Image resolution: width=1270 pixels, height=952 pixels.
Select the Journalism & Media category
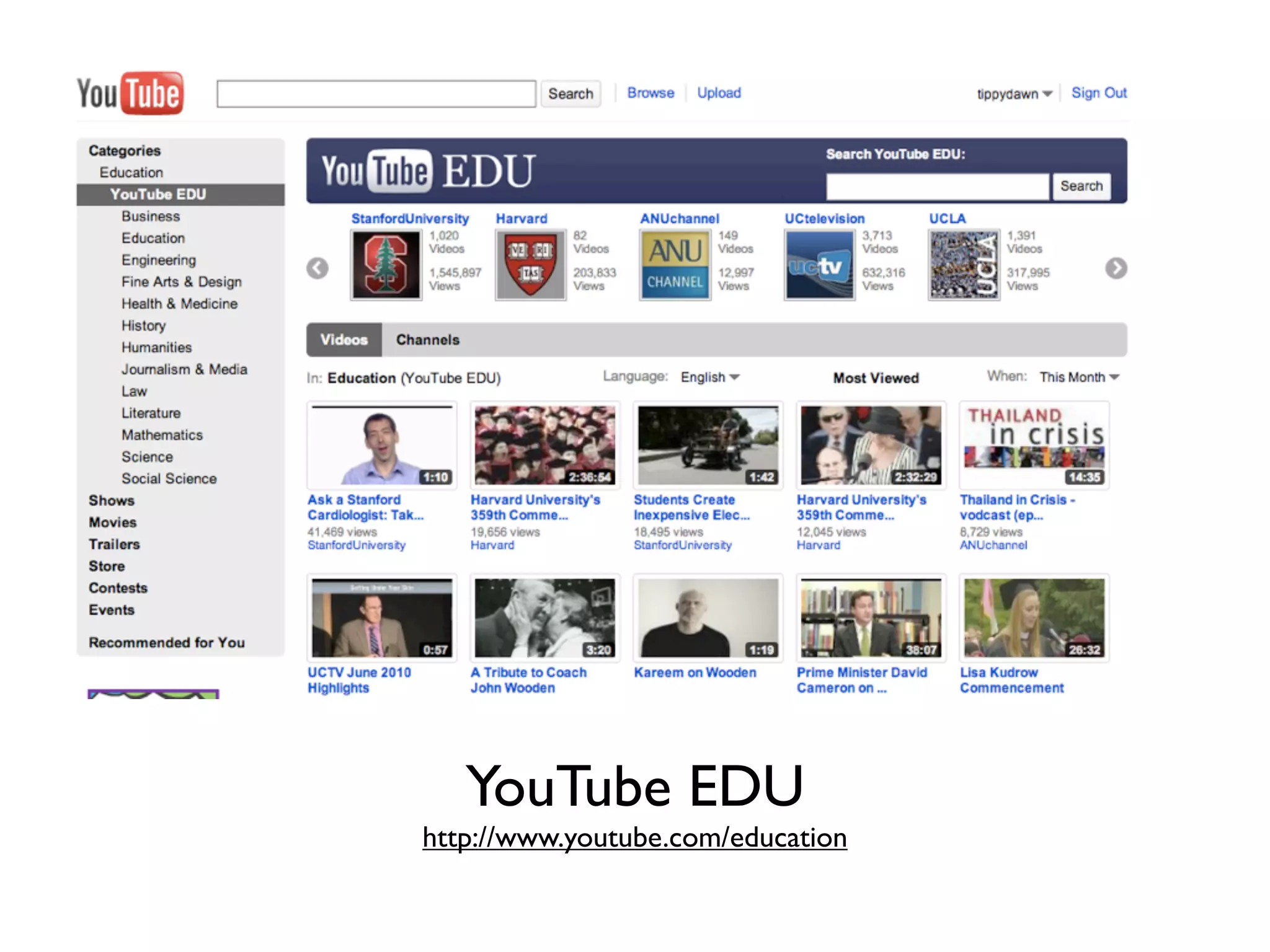[184, 369]
